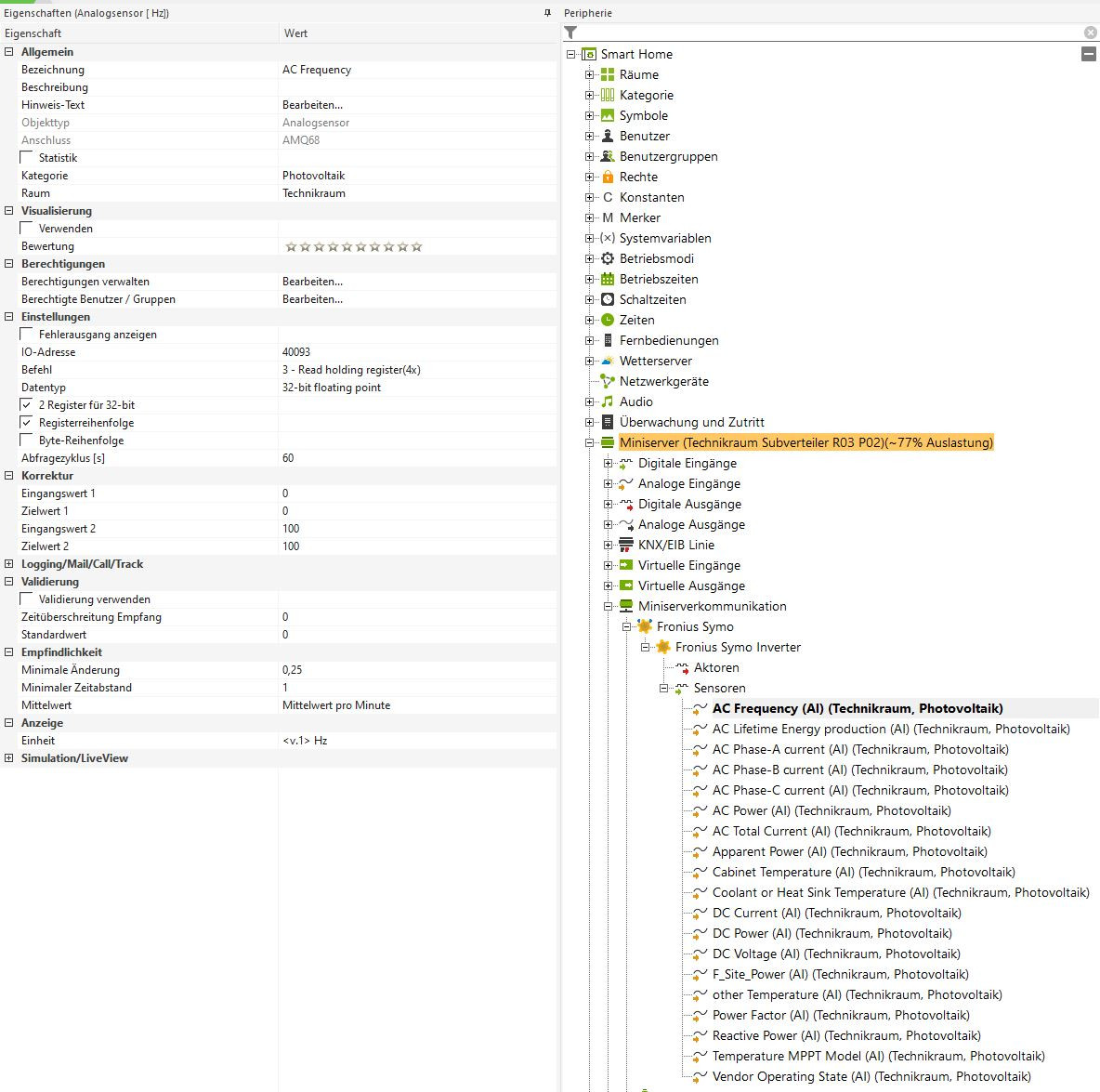1100x1092 pixels.
Task: Click the Rechte padlock icon
Action: (x=608, y=177)
